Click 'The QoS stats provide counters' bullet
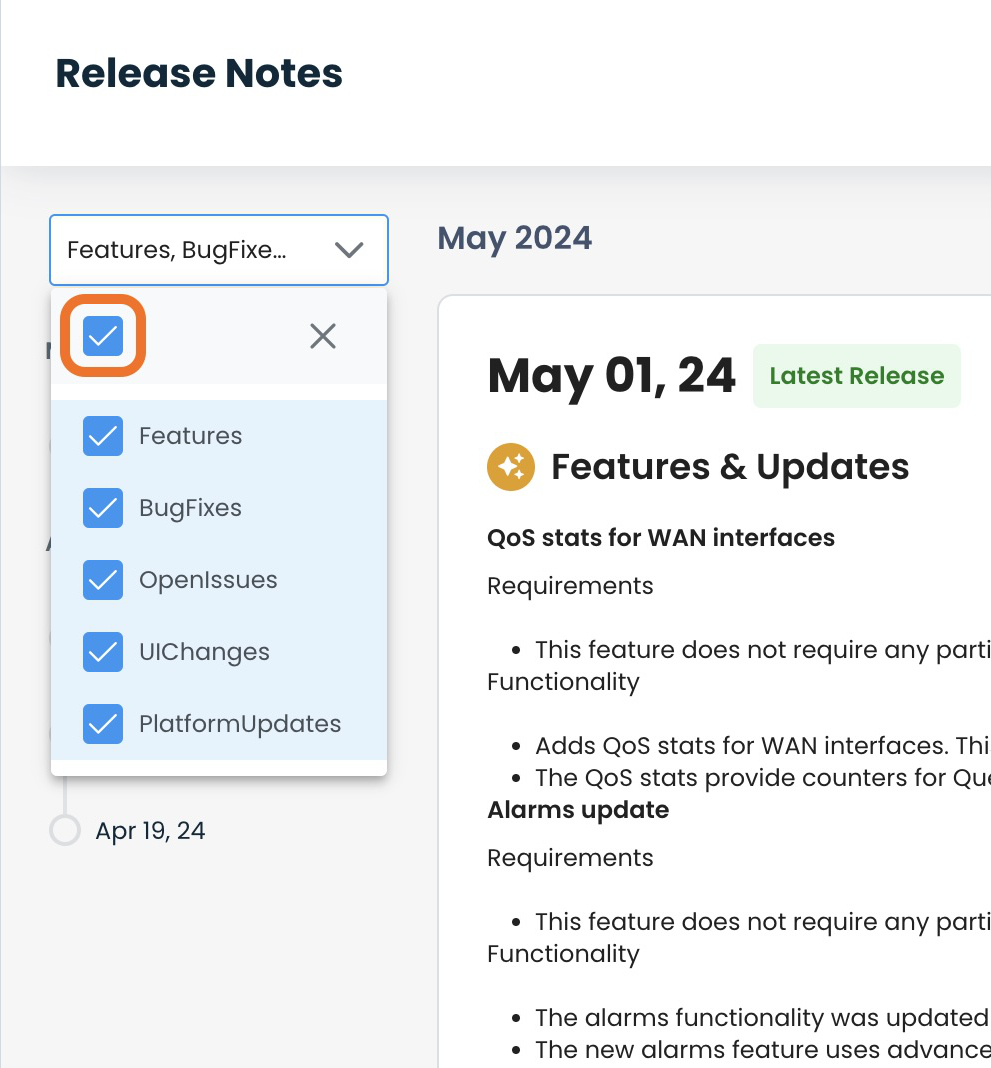The height and width of the screenshot is (1068, 991). click(763, 777)
